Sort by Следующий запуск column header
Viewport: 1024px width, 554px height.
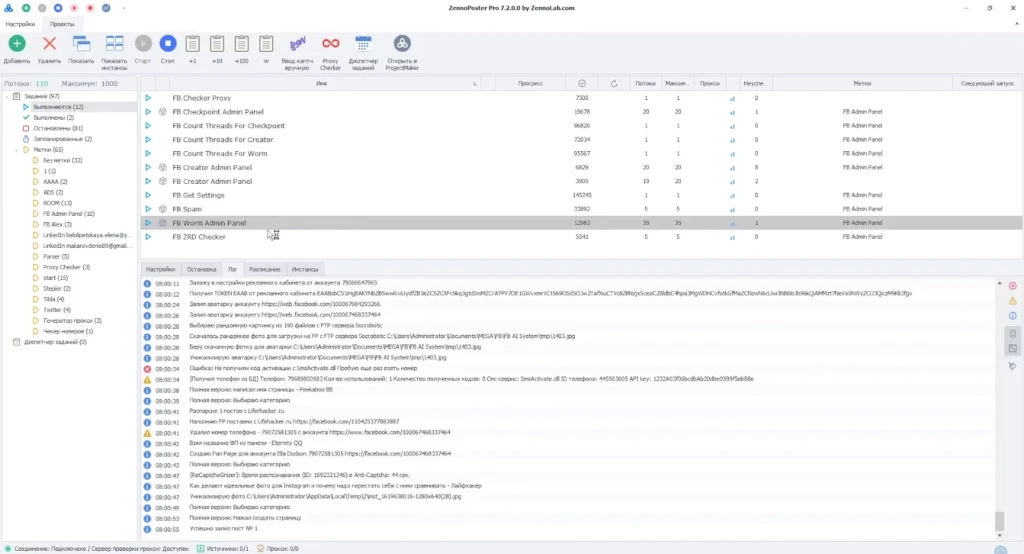(987, 84)
